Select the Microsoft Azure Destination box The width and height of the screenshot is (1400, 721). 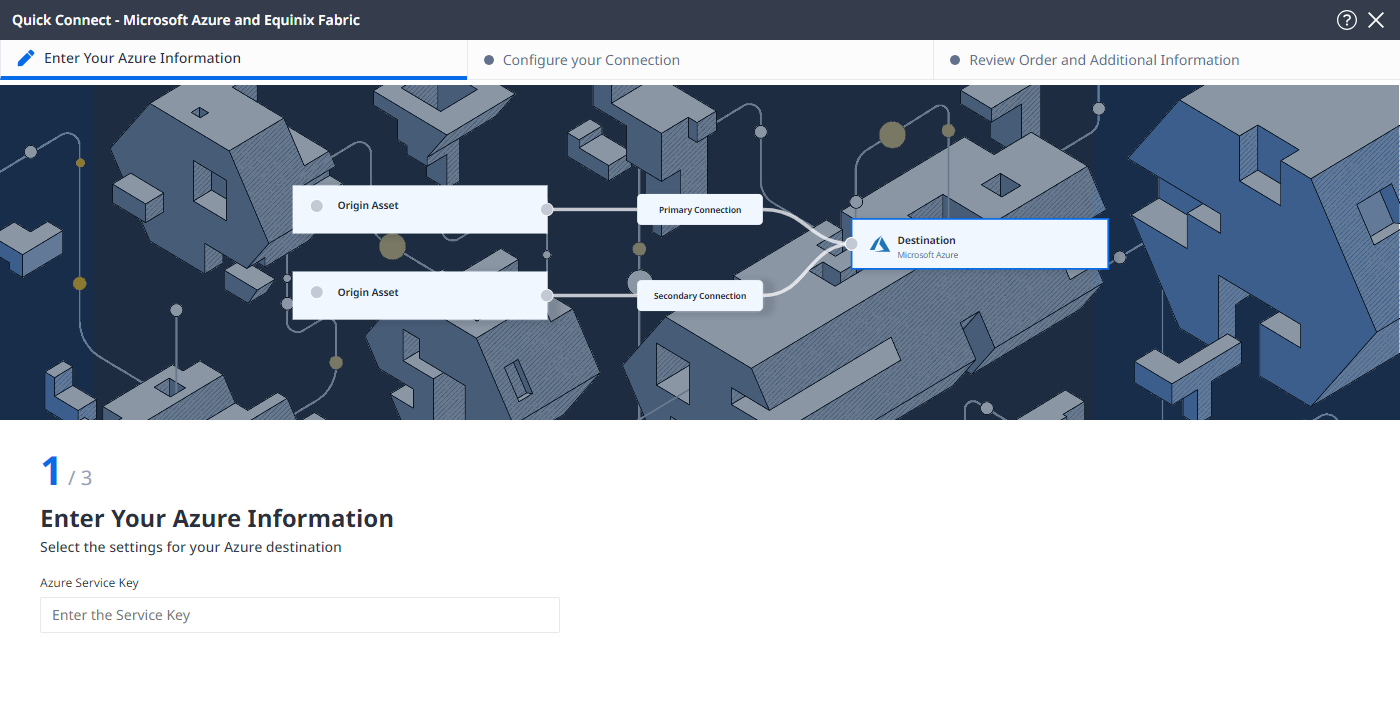980,244
